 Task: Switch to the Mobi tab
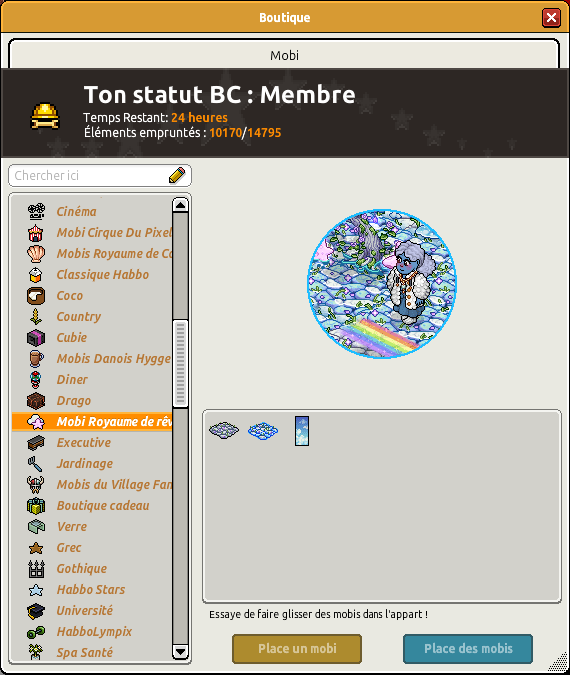284,55
